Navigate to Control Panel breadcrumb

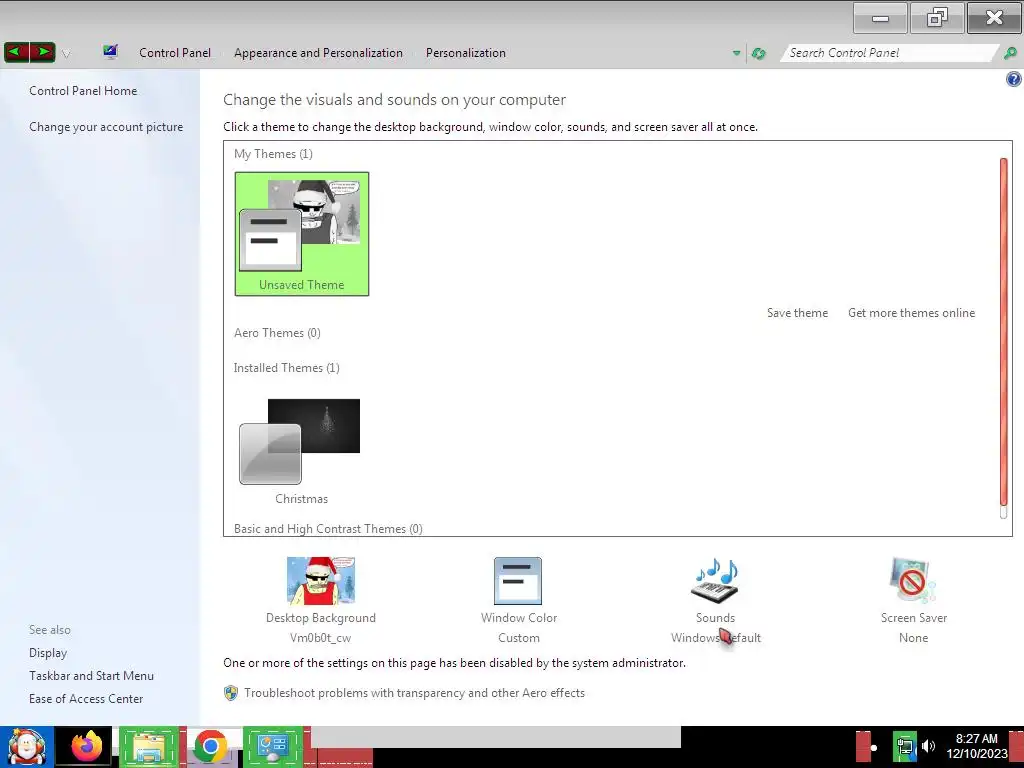coord(175,53)
